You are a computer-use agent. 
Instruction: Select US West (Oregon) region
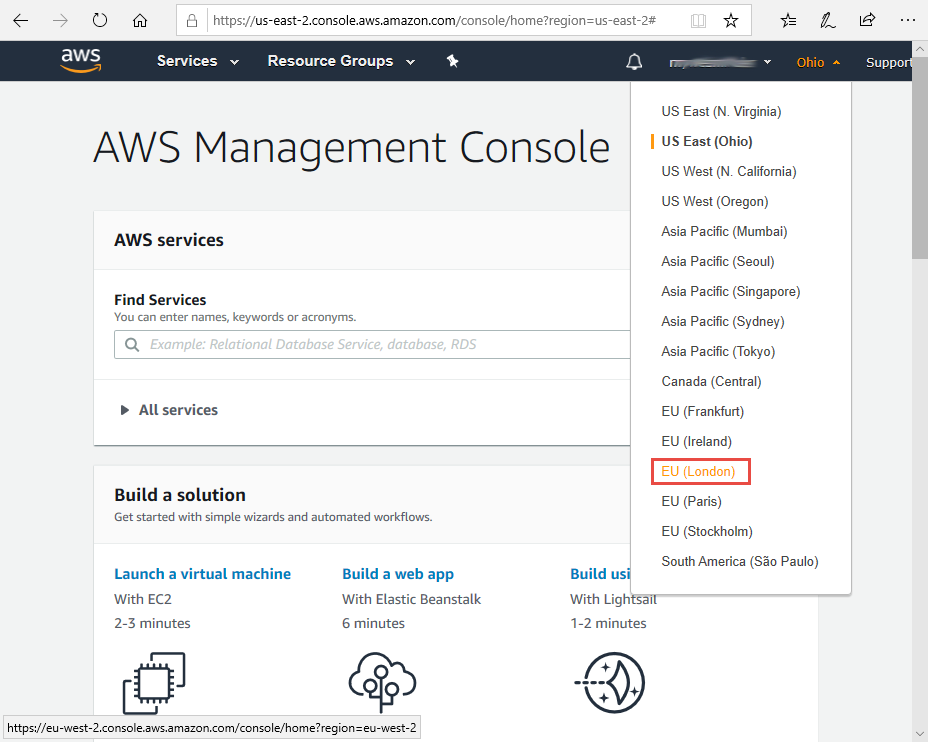point(714,201)
